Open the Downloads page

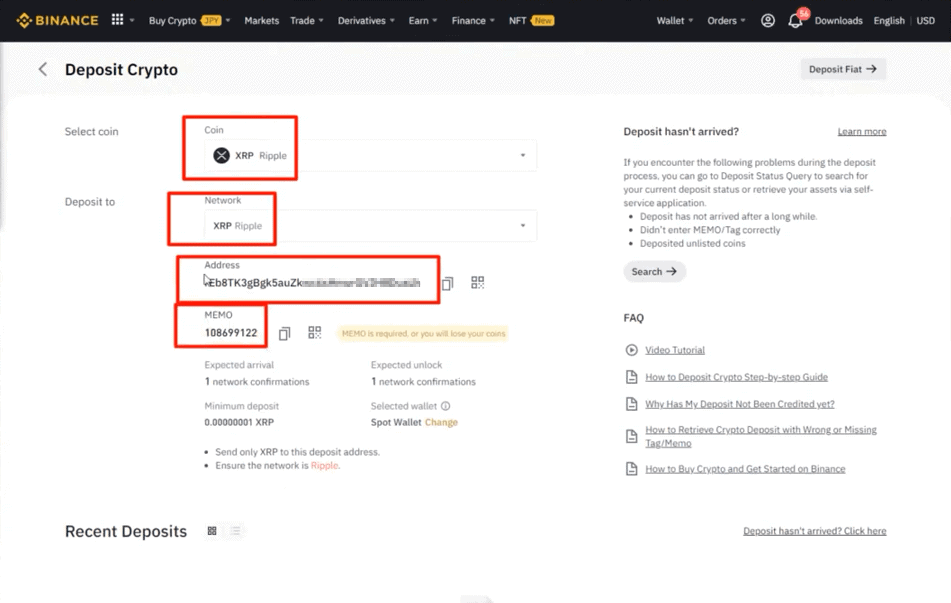click(838, 21)
